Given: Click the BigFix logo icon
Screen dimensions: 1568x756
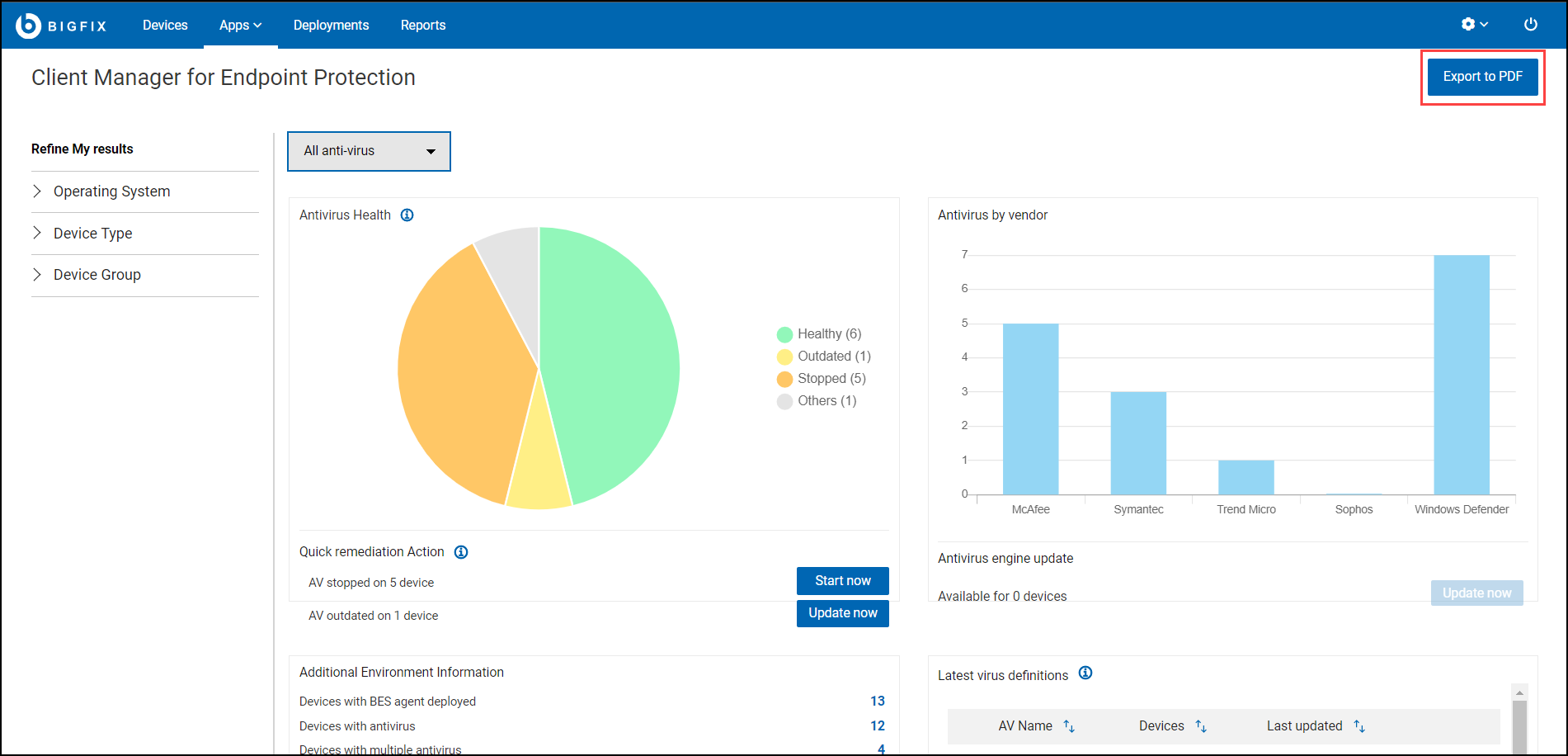Looking at the screenshot, I should tap(28, 26).
